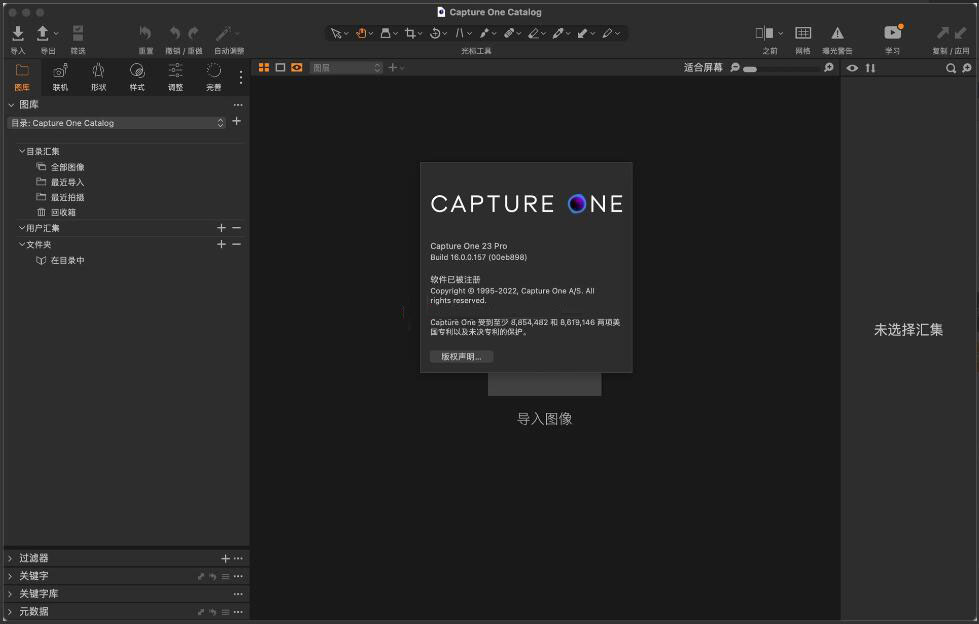Add a catalog with the plus beside 目录
Image resolution: width=979 pixels, height=624 pixels.
[x=237, y=121]
